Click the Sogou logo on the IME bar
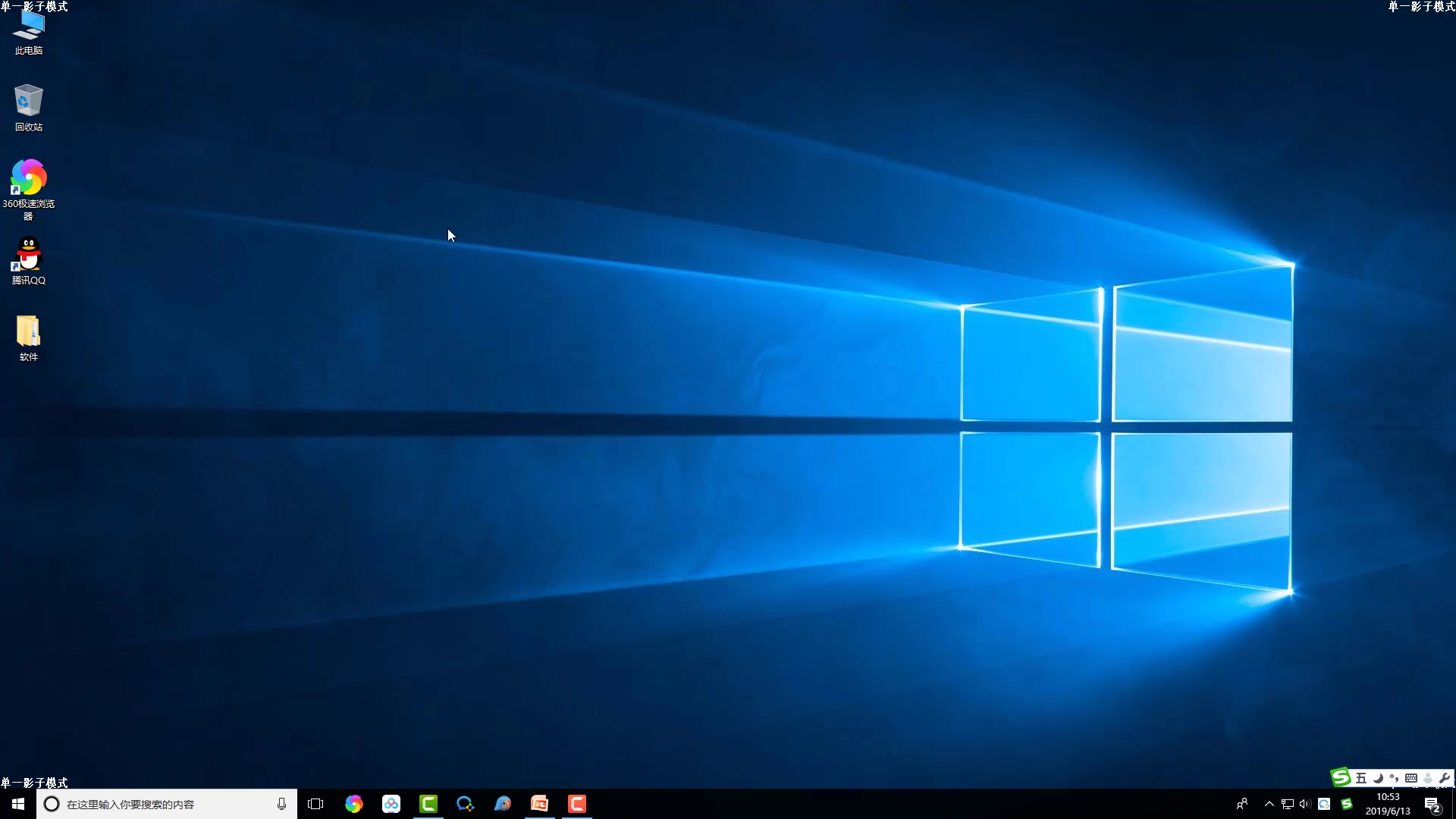Image resolution: width=1456 pixels, height=819 pixels. click(1341, 777)
